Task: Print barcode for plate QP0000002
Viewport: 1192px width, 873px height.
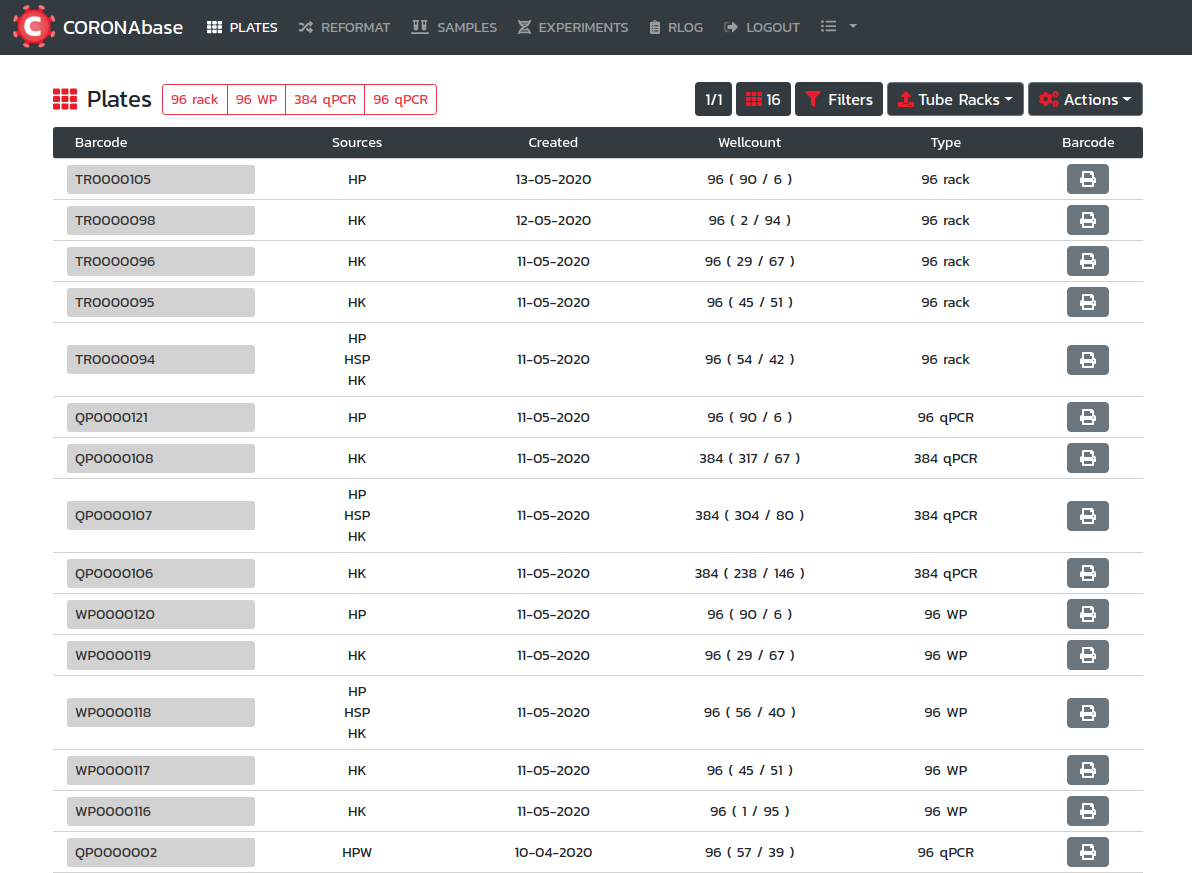Action: (1087, 853)
